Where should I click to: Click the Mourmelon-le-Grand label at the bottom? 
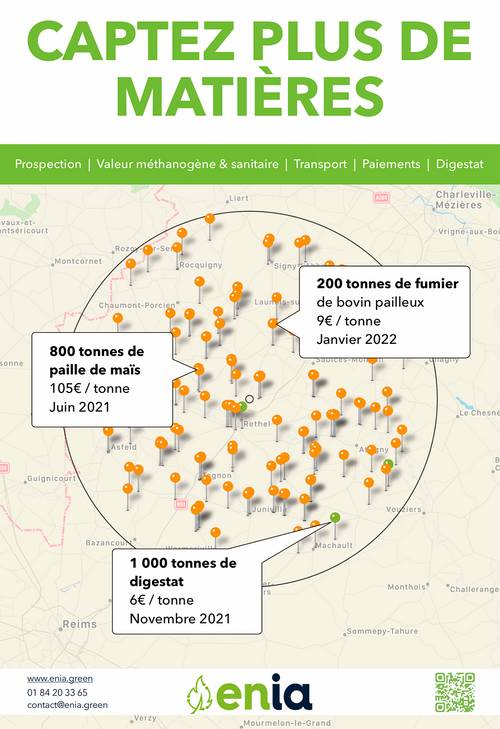pyautogui.click(x=287, y=723)
